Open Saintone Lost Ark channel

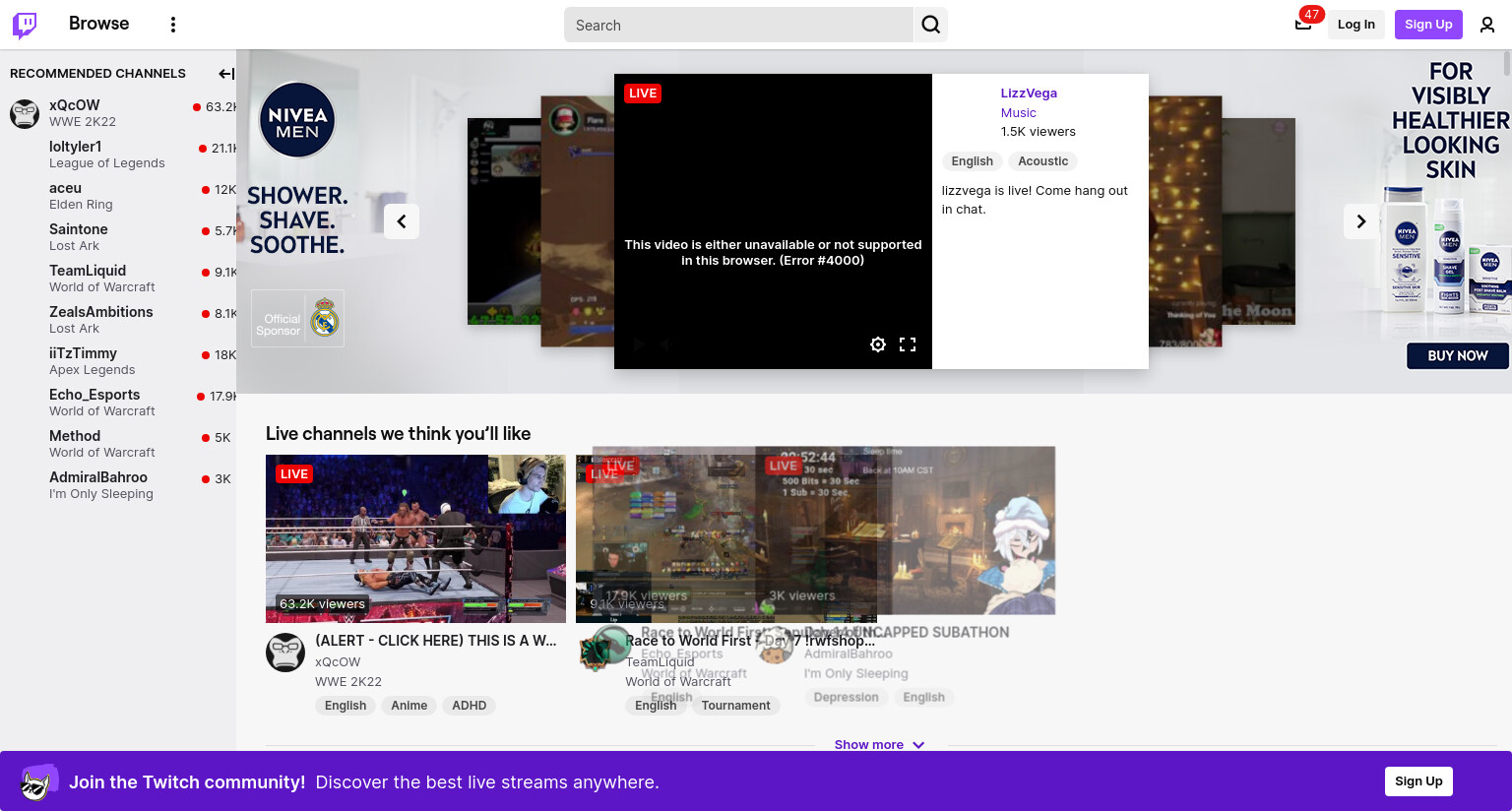118,237
